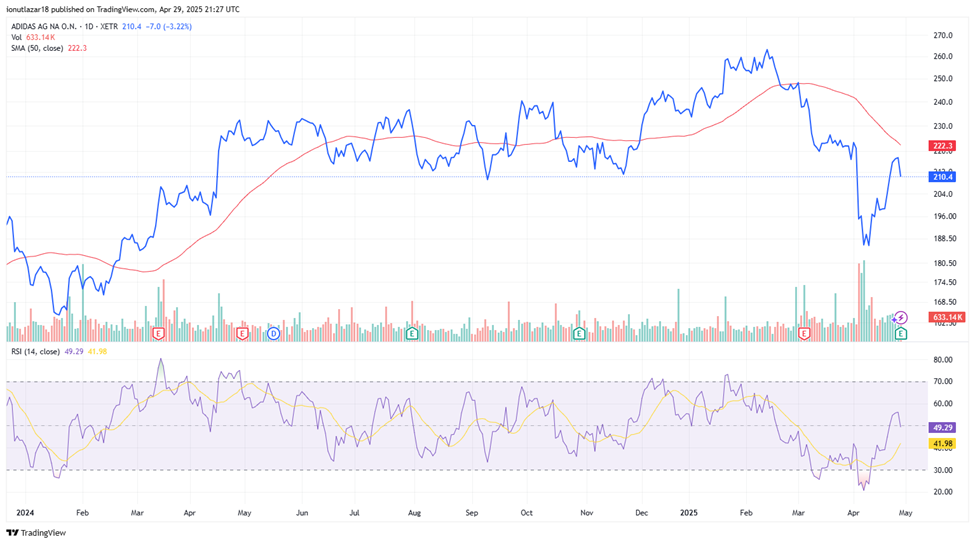
Task: Click the green earnings marker at August 2024
Action: point(411,331)
